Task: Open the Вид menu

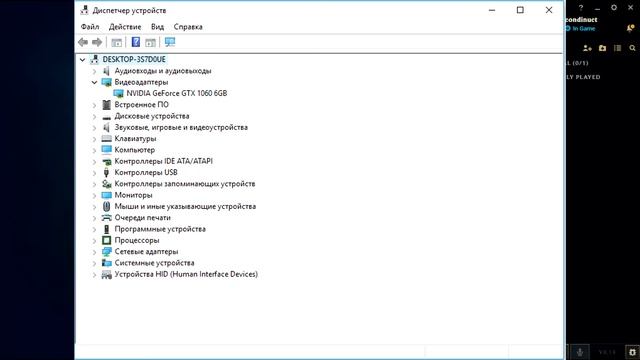Action: tap(157, 27)
